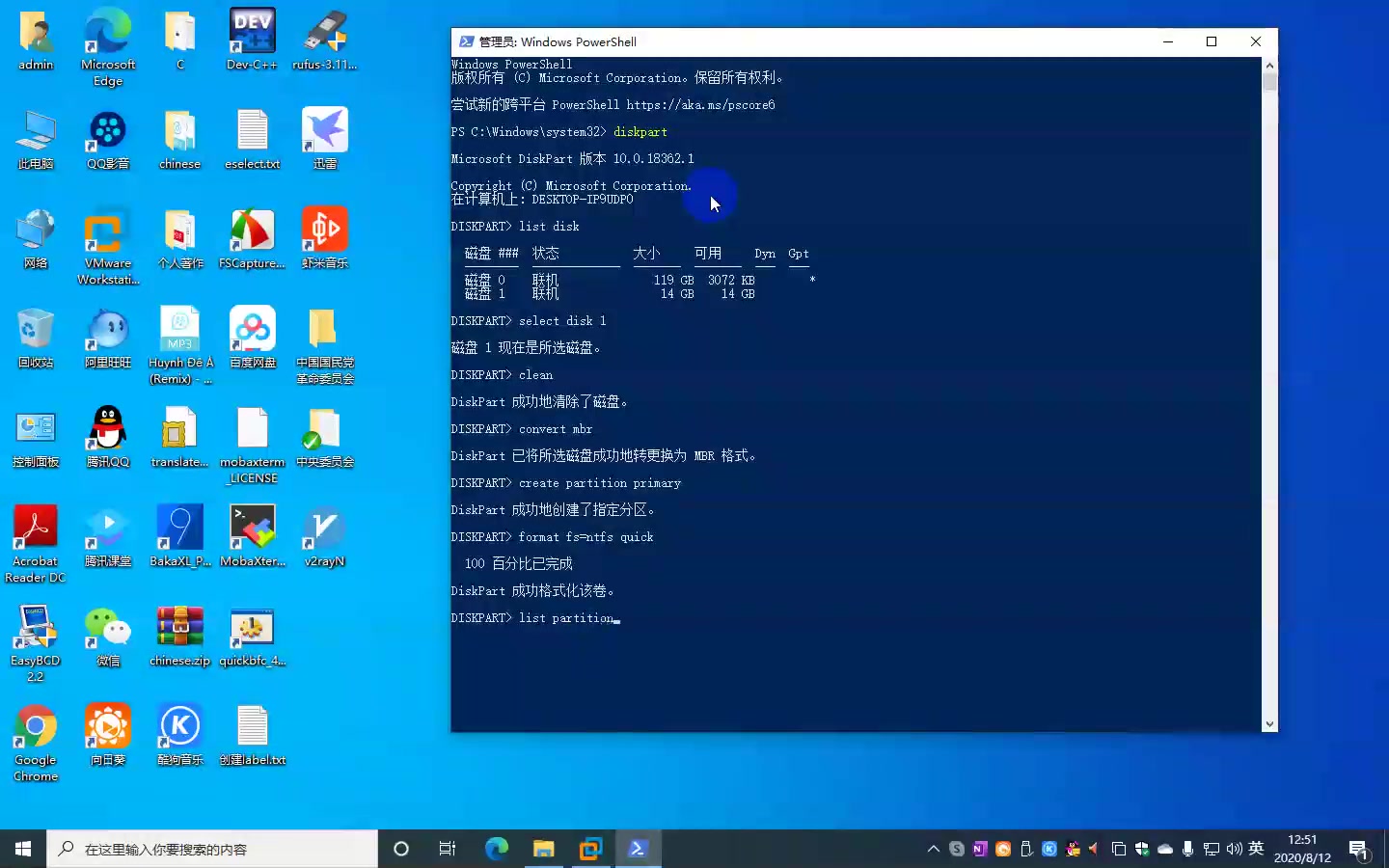
Task: Click the PowerShell scrollbar down arrow
Action: 1269,722
